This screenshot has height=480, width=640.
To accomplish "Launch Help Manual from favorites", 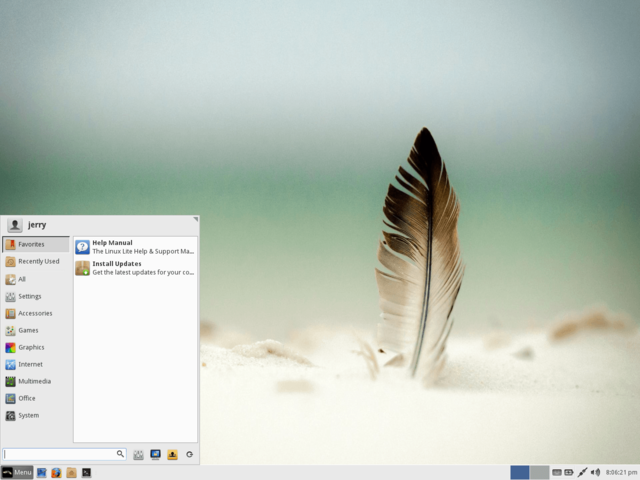I will click(136, 247).
